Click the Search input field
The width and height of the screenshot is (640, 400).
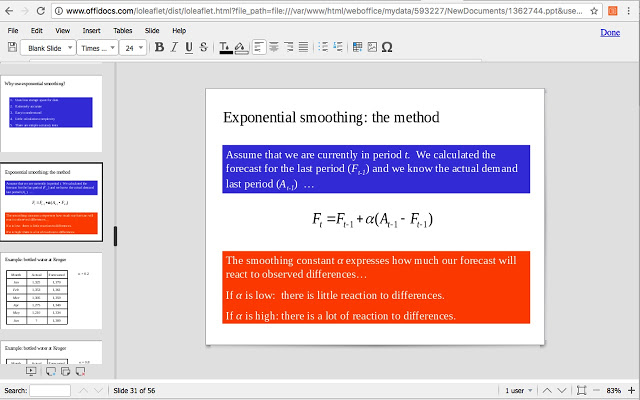(50, 390)
